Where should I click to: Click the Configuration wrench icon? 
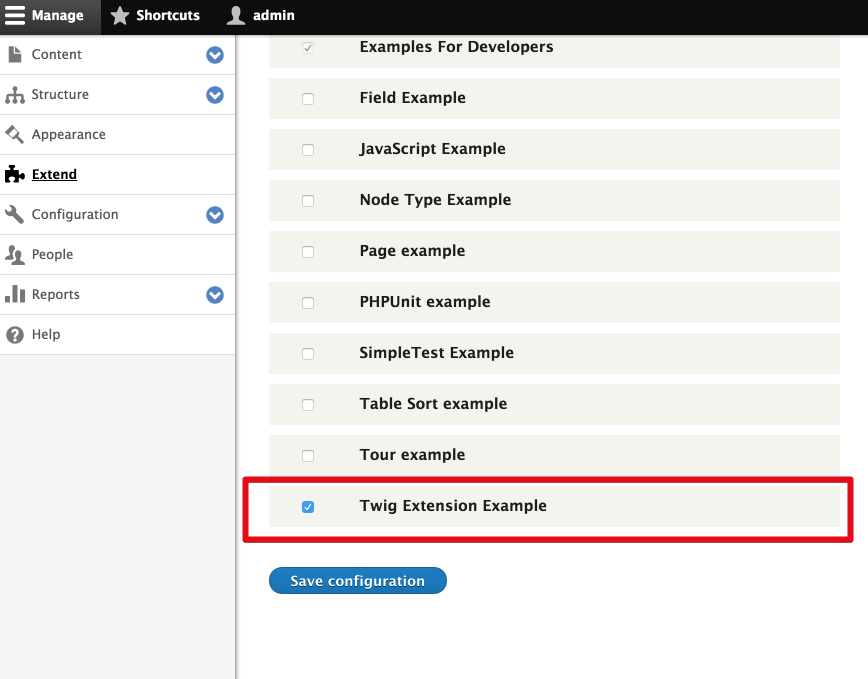(14, 214)
